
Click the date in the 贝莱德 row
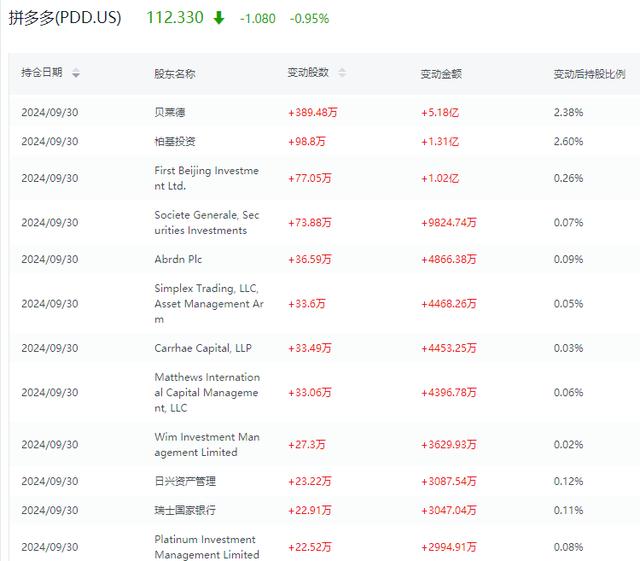point(50,112)
